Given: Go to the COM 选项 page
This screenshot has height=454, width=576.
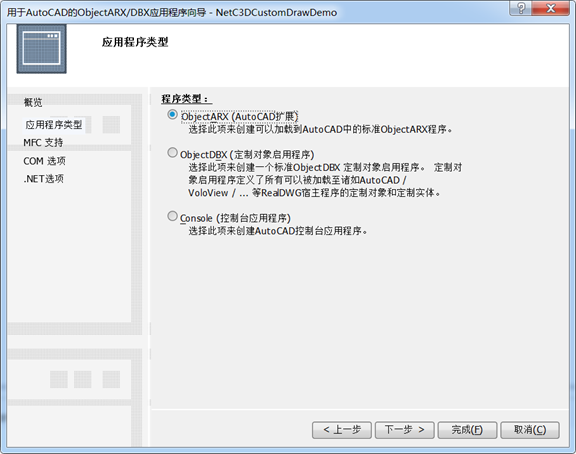Looking at the screenshot, I should [x=44, y=161].
